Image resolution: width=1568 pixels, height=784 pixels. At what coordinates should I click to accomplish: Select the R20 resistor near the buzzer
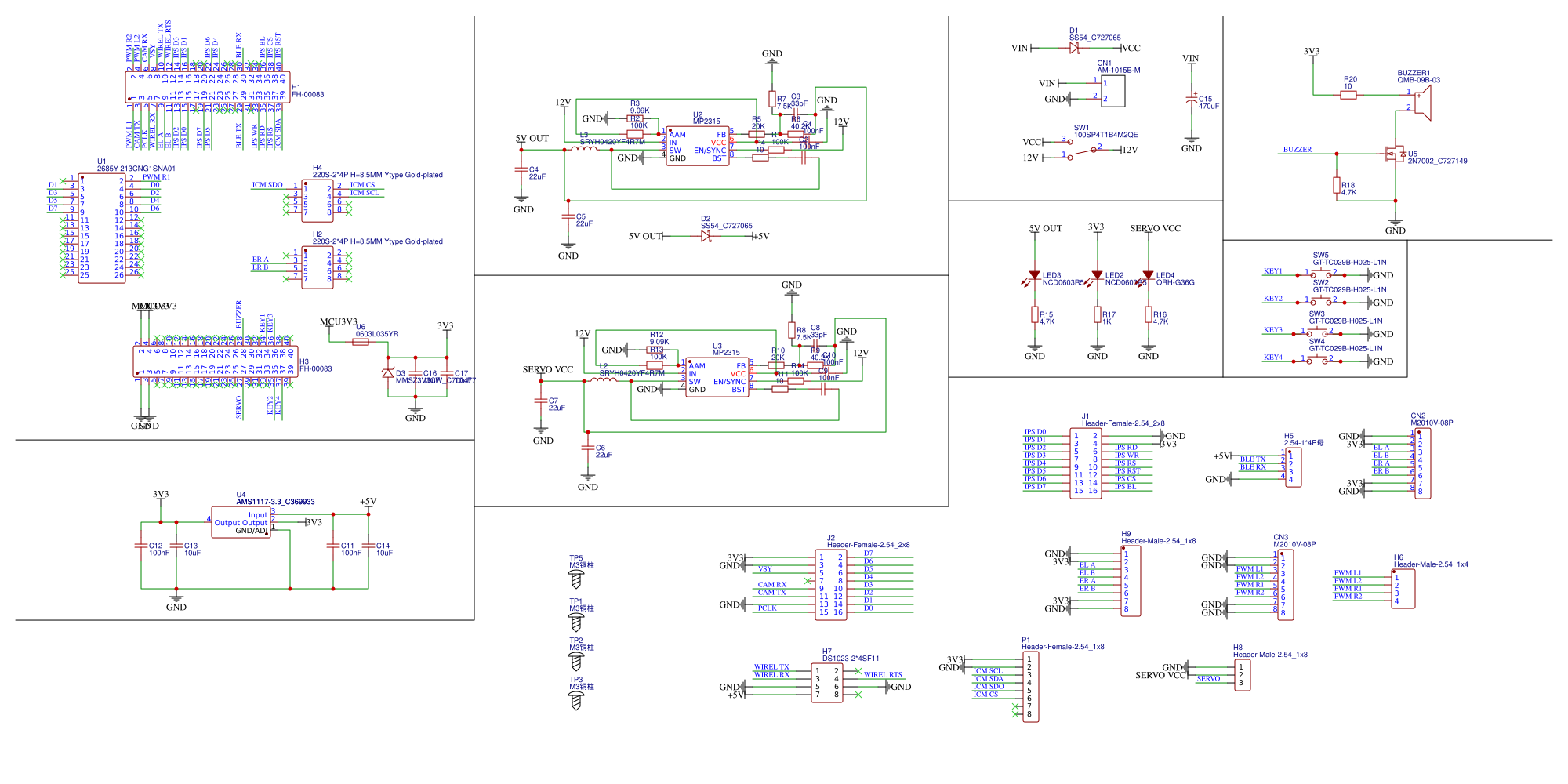[1348, 95]
